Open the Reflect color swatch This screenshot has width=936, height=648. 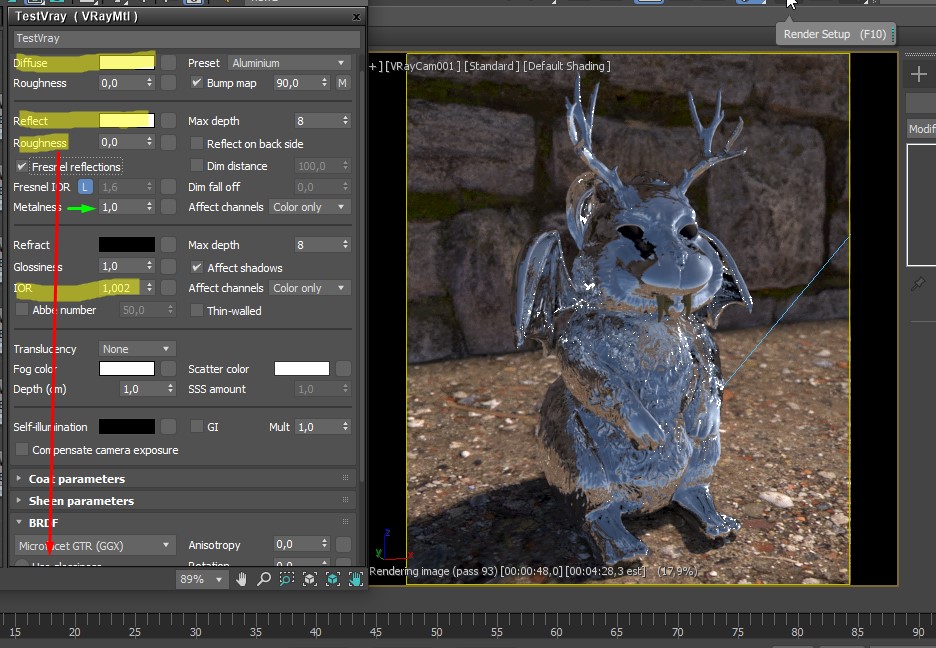[127, 121]
